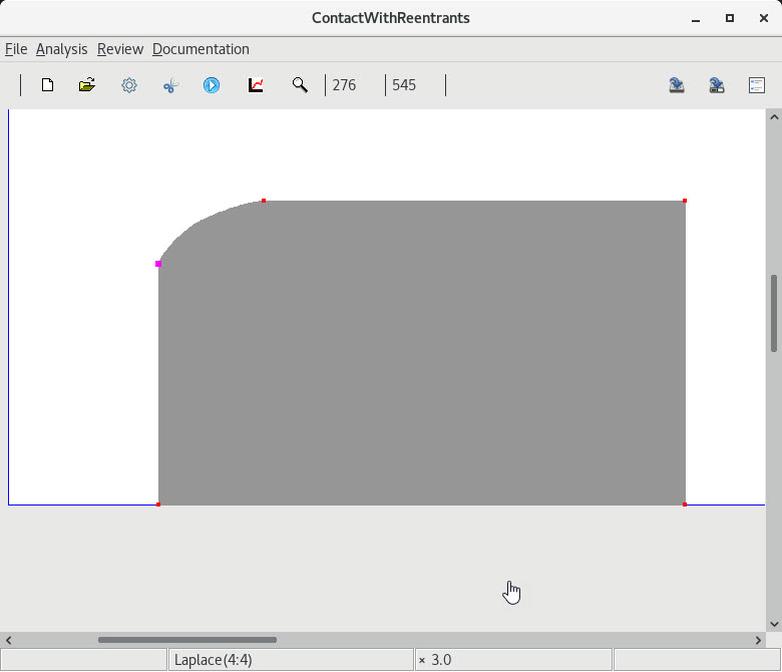The height and width of the screenshot is (672, 782).
Task: Click the scroll-right arrow at bottom
Action: (758, 640)
